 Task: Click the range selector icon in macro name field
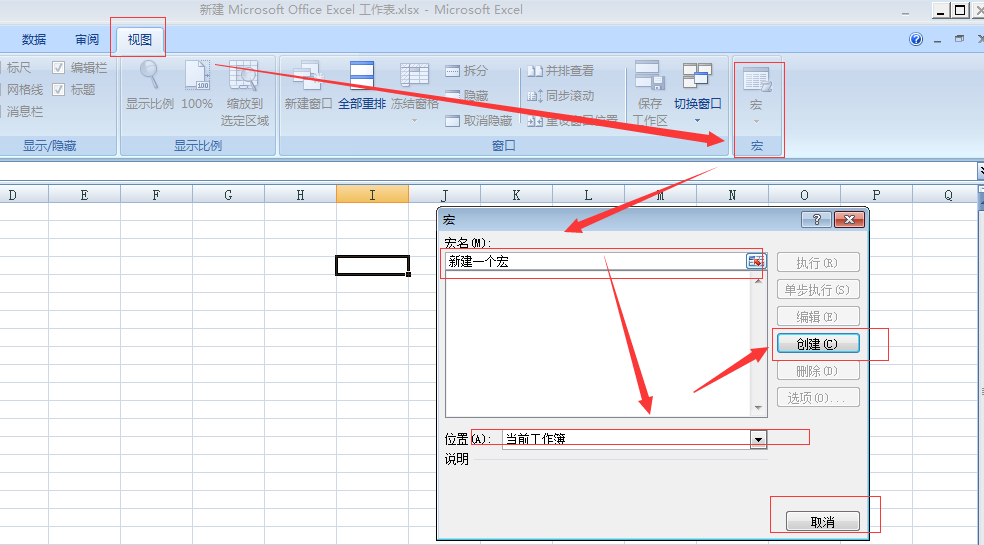pos(756,261)
